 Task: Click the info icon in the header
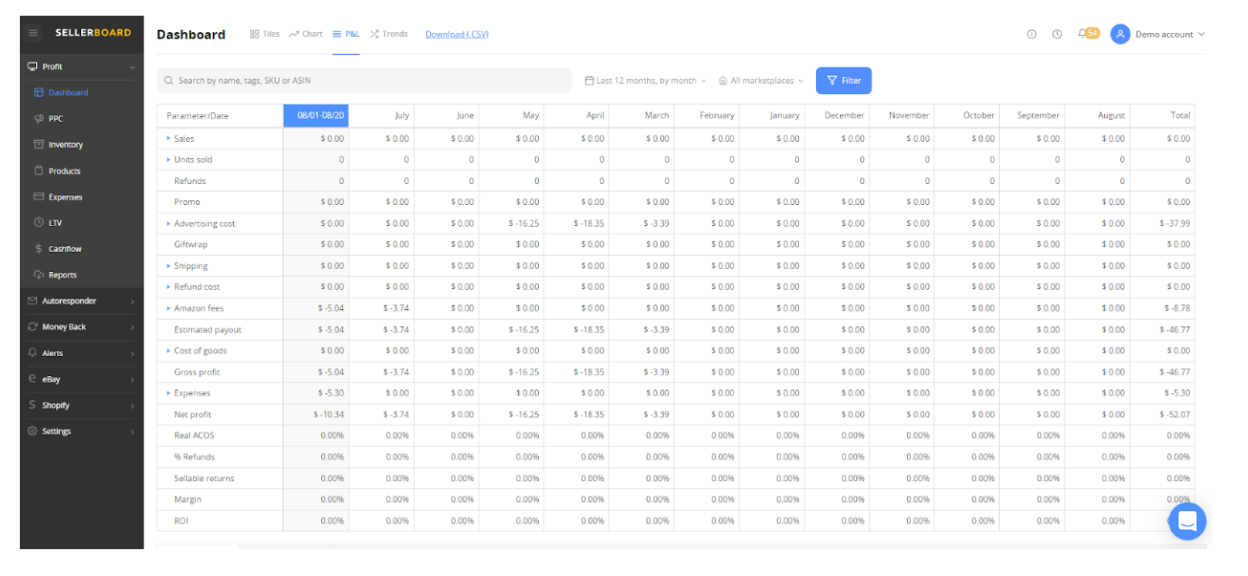pos(1032,34)
